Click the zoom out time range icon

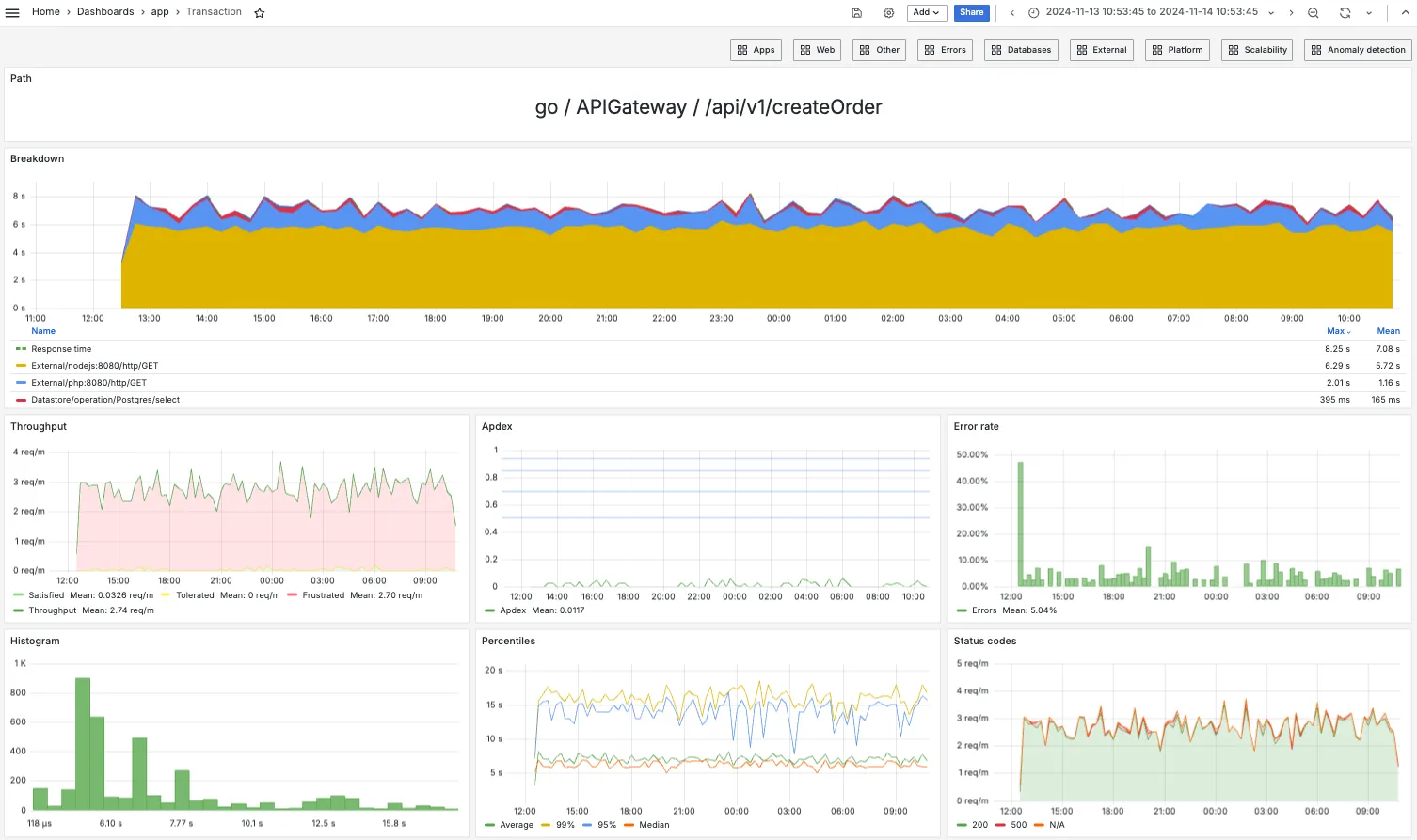(1314, 13)
